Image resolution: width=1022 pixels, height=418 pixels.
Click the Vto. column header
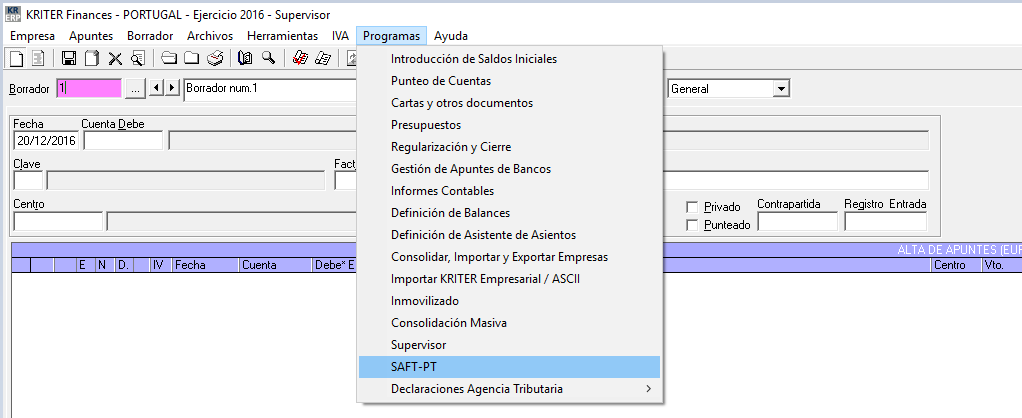[x=1002, y=265]
